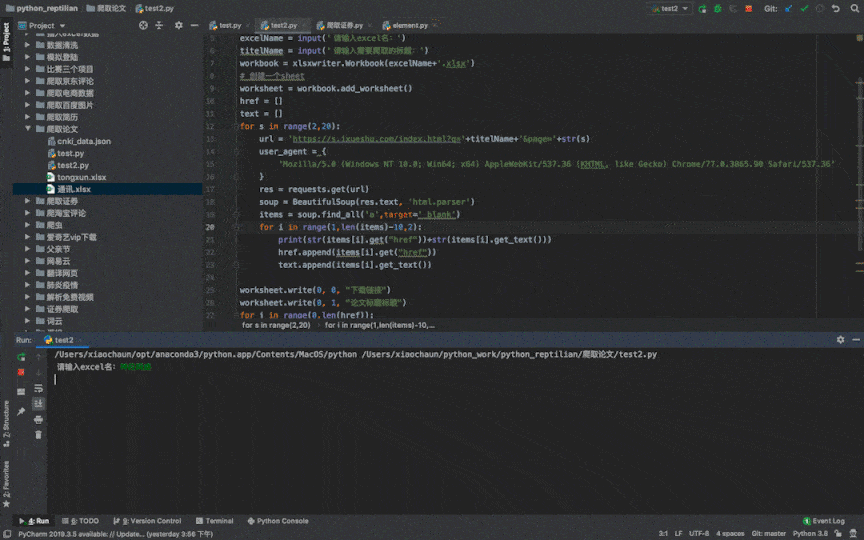This screenshot has width=864, height=540.
Task: Print the run console output
Action: 38,419
